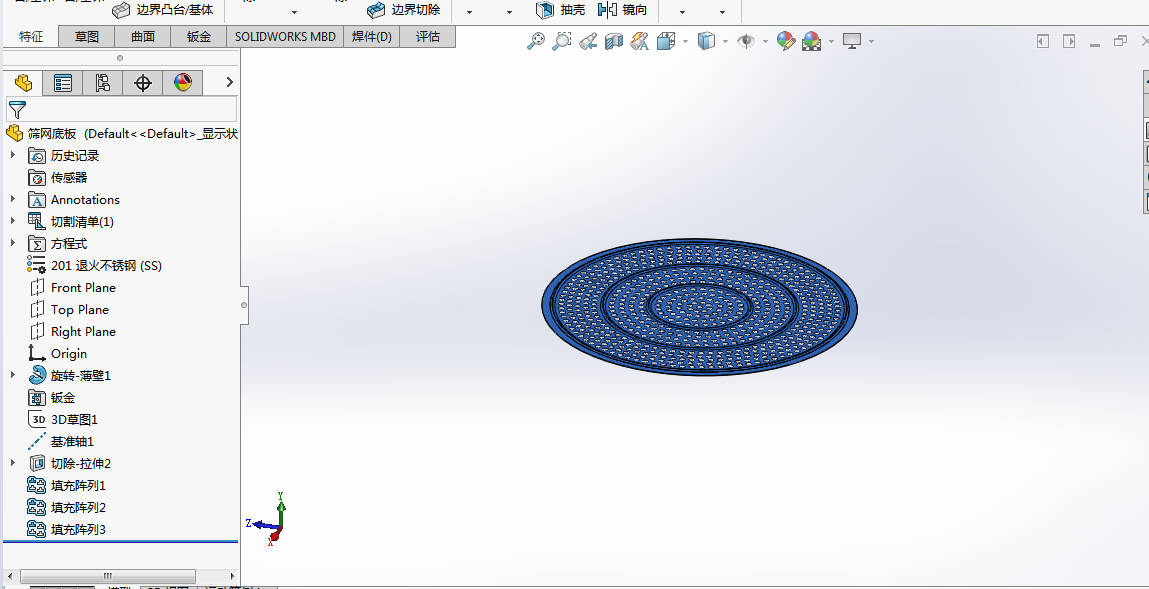Click Zoom to Area icon
Screen dimensions: 1149x589
[561, 41]
